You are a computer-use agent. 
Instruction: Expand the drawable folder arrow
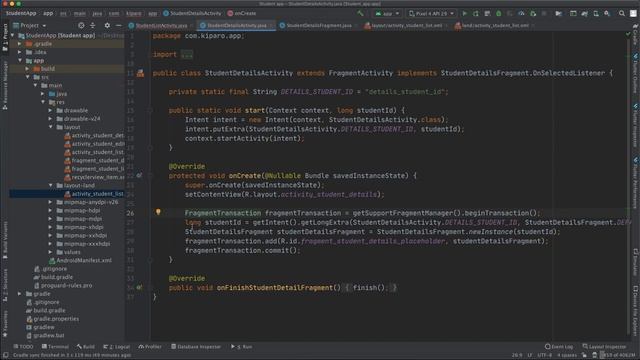click(51, 110)
